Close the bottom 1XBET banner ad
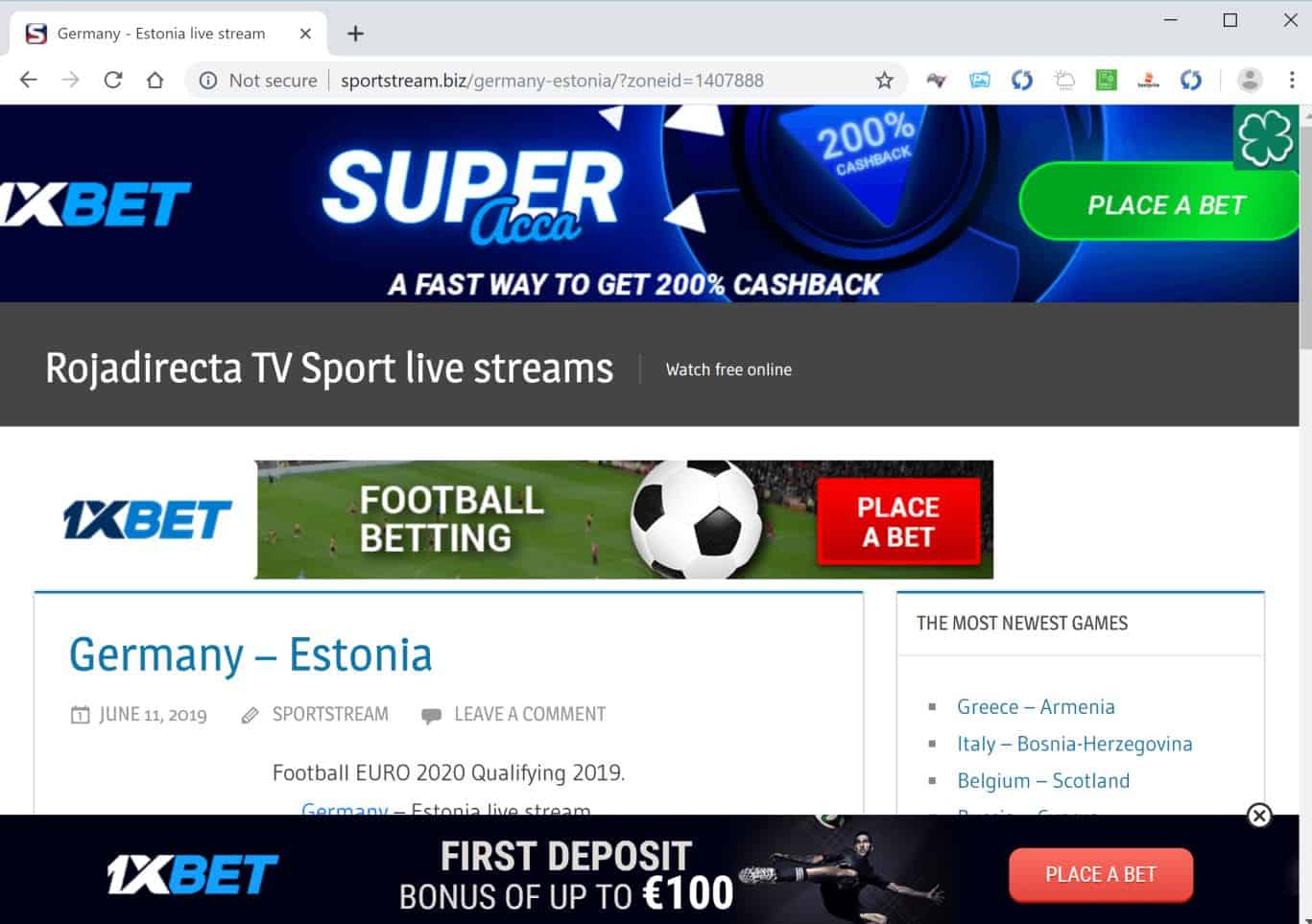Image resolution: width=1312 pixels, height=924 pixels. (x=1259, y=816)
